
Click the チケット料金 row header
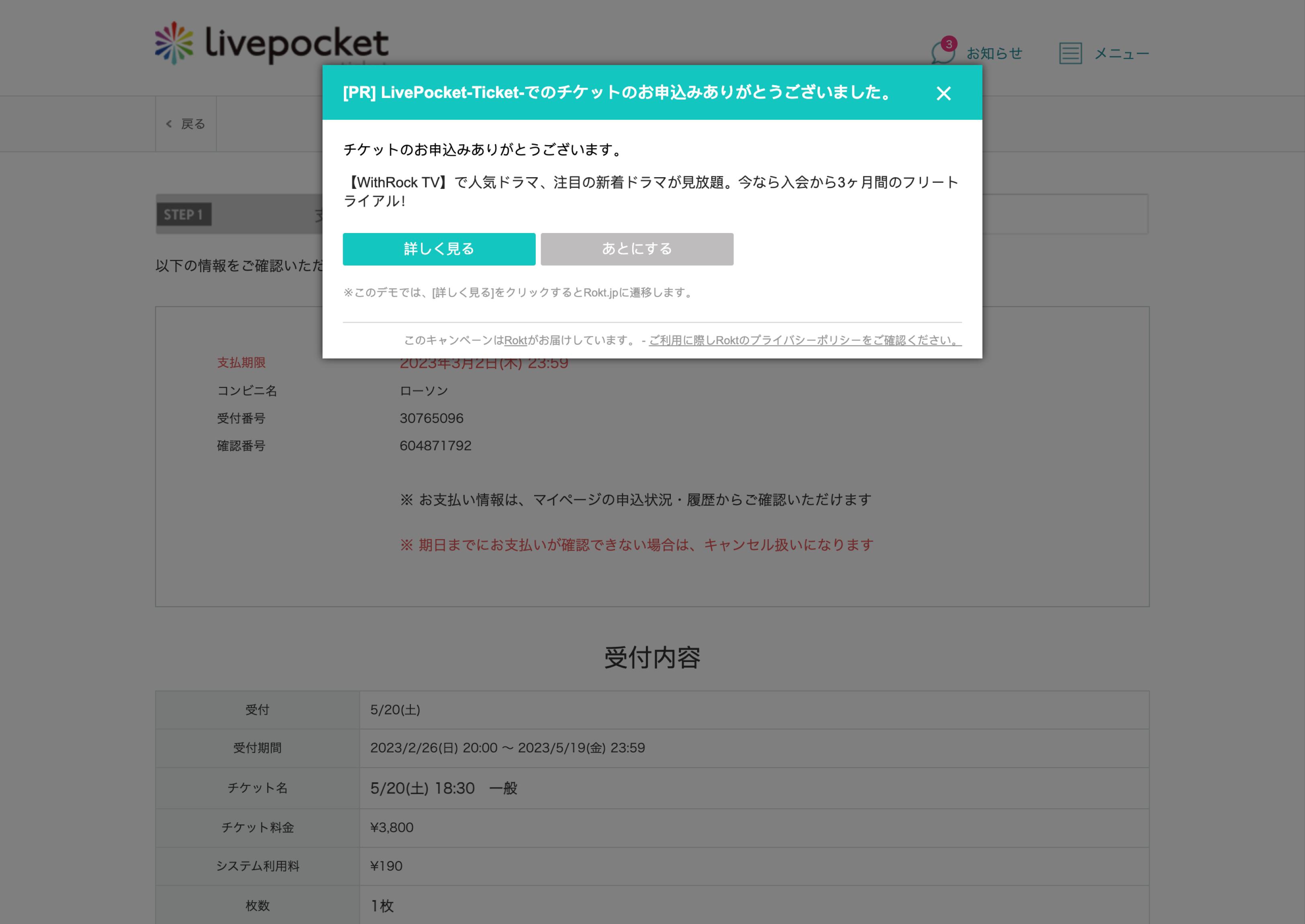pyautogui.click(x=258, y=828)
